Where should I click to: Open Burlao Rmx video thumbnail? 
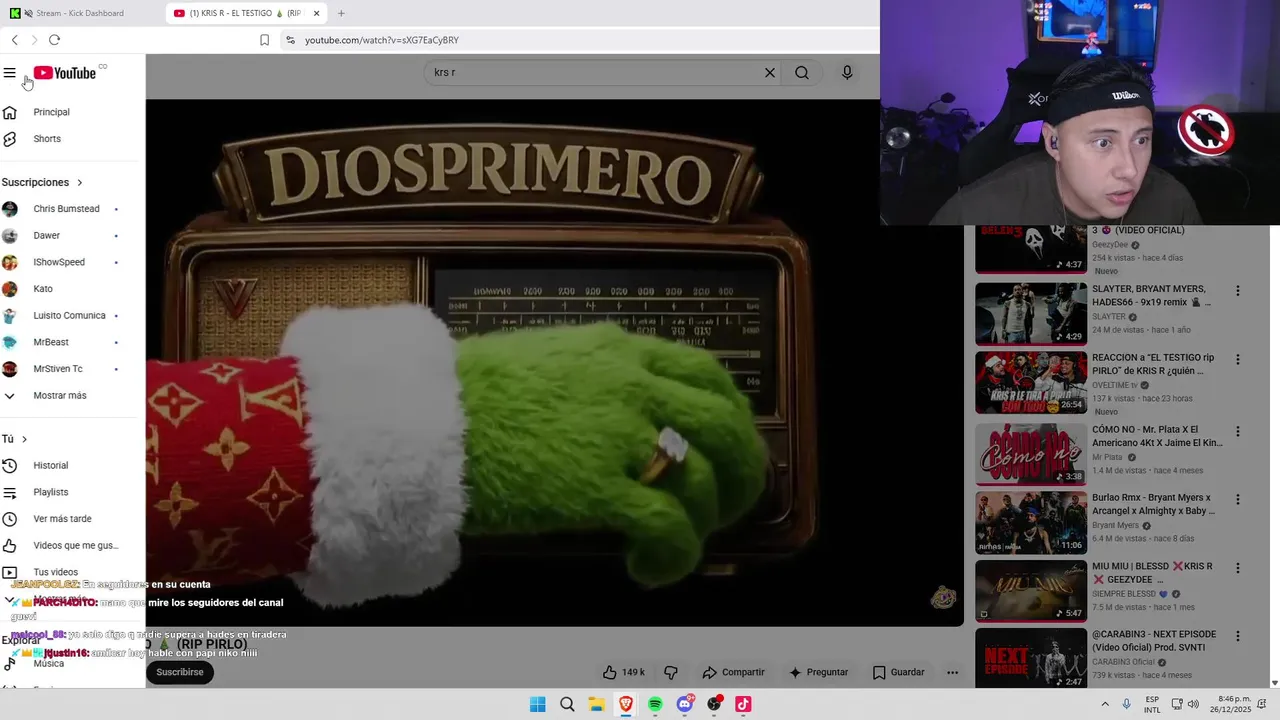[x=1031, y=522]
